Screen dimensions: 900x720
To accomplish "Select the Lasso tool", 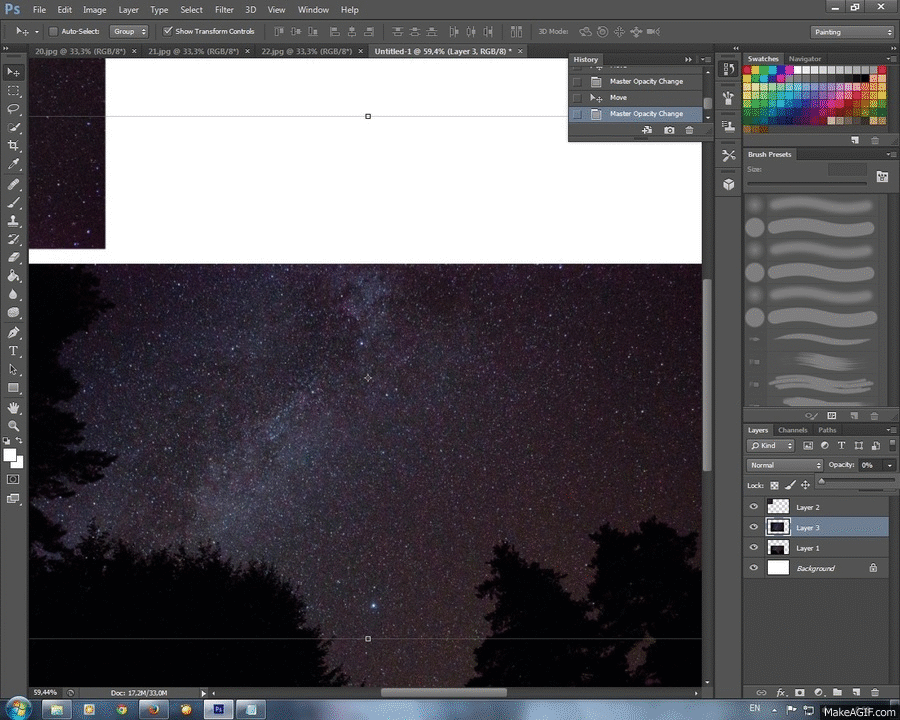I will (x=14, y=108).
